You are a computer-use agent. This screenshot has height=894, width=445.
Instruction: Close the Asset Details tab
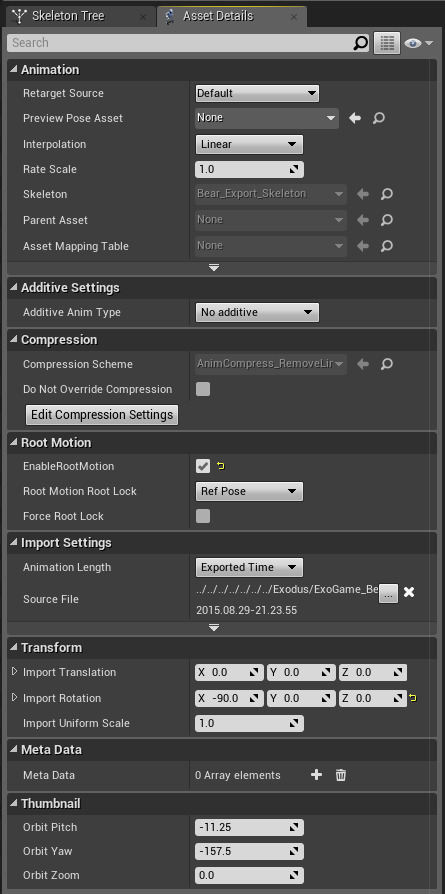point(294,17)
